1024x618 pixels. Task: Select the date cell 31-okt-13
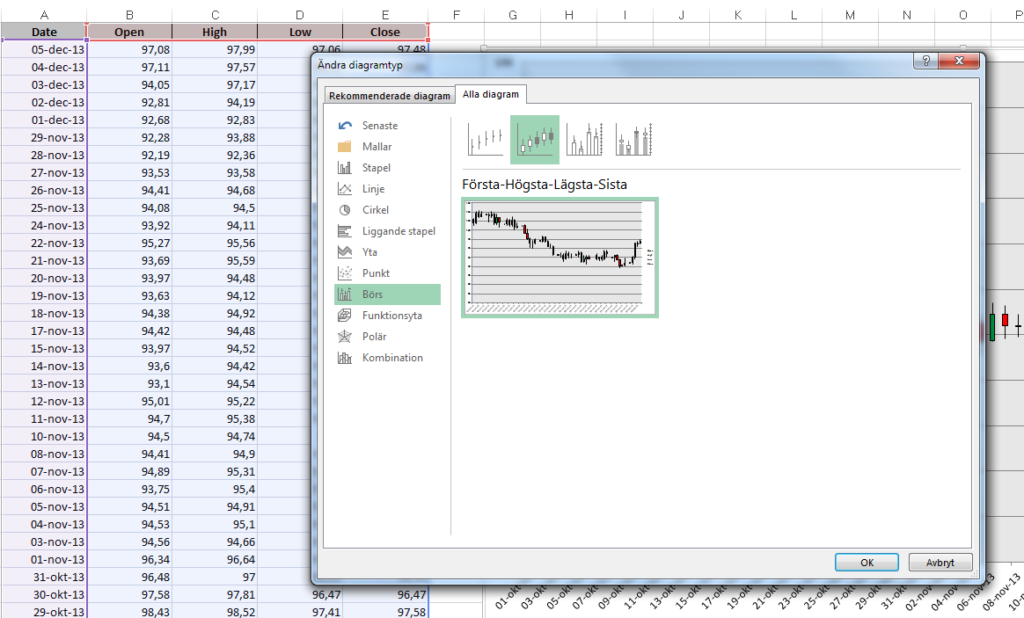pos(44,577)
